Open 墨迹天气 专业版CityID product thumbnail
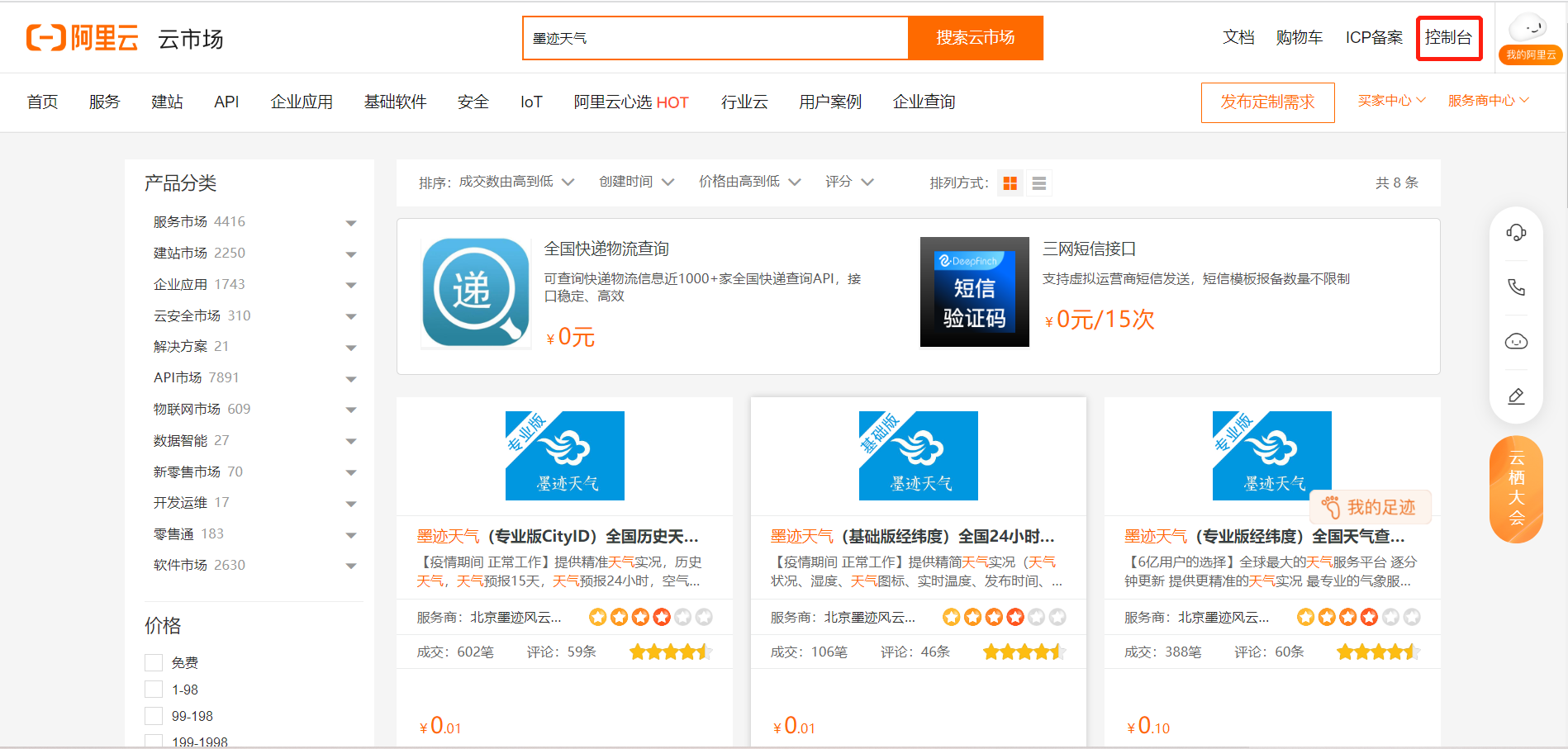Viewport: 1568px width, 749px height. pyautogui.click(x=565, y=456)
